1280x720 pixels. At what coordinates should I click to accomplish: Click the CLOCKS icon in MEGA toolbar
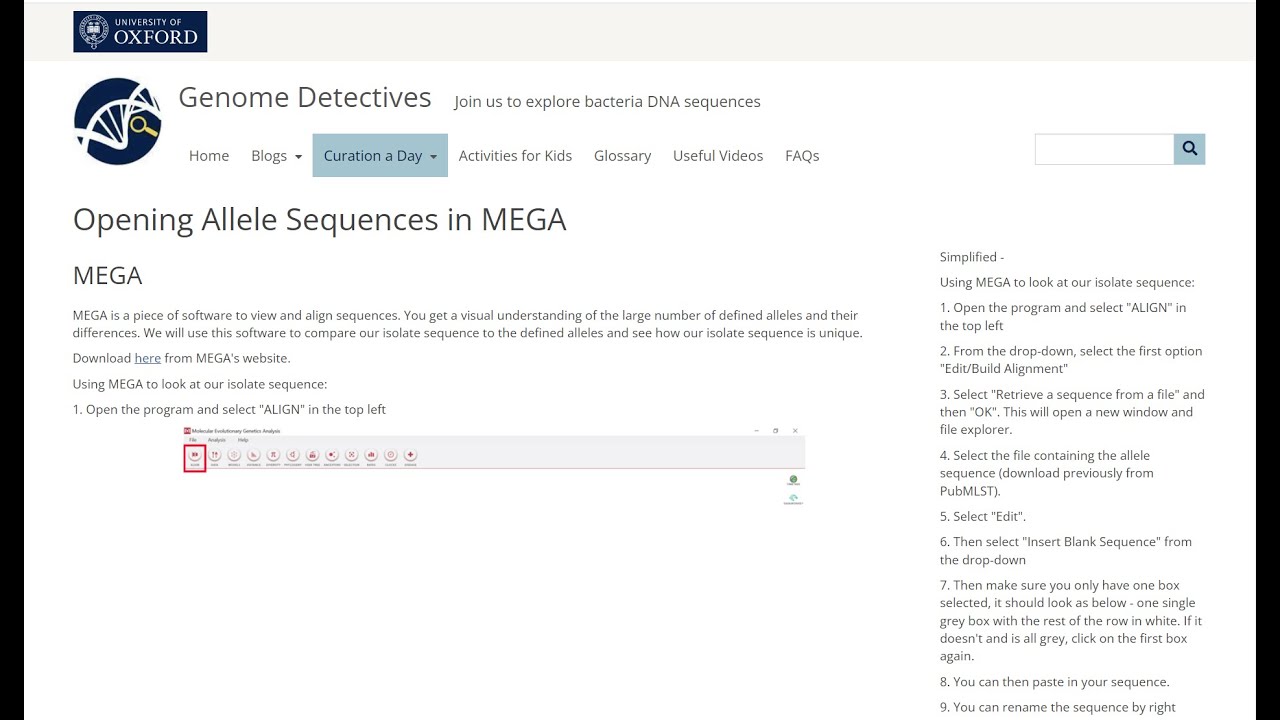pos(390,456)
